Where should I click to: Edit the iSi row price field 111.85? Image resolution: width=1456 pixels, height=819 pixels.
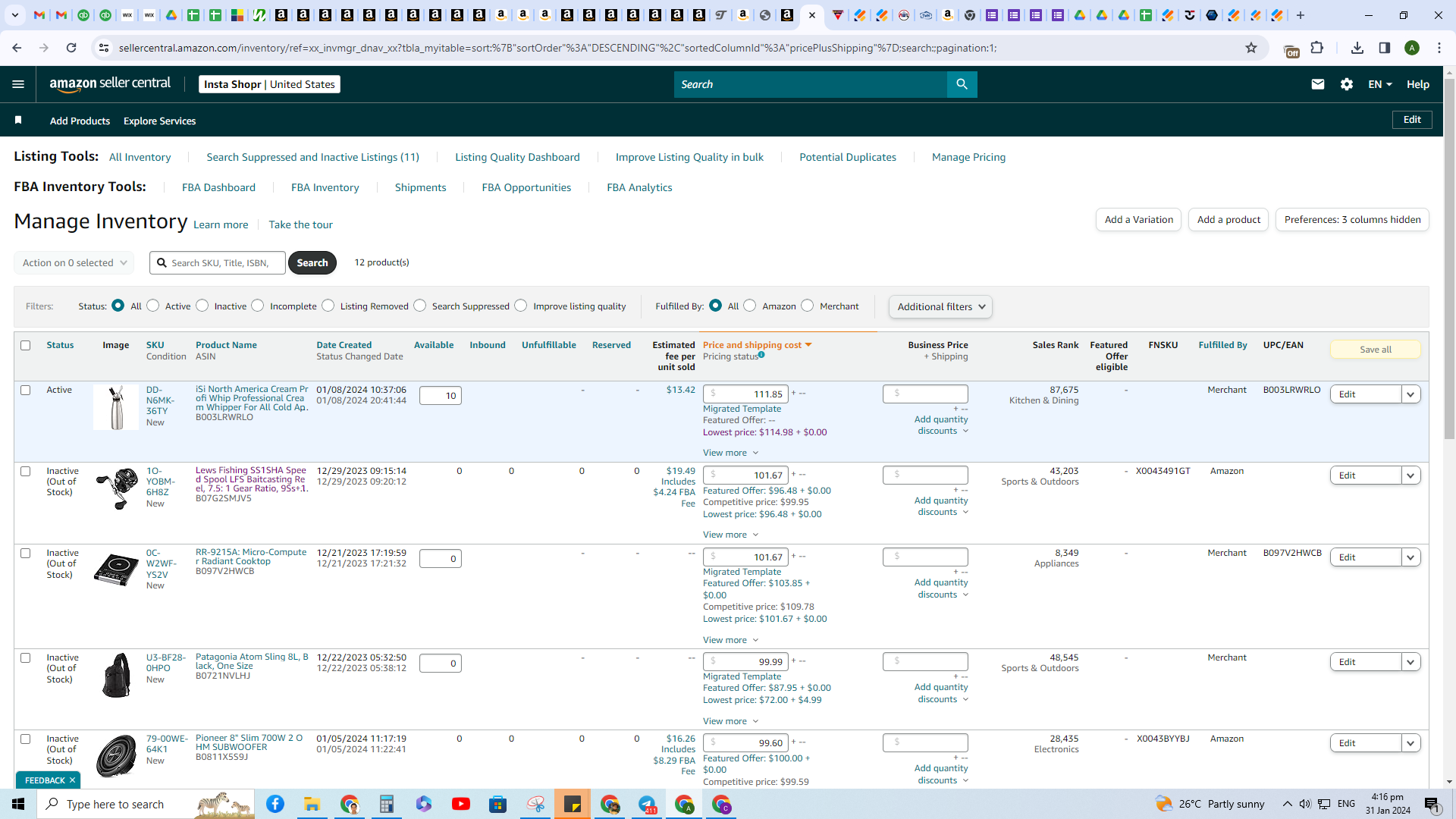click(x=745, y=394)
